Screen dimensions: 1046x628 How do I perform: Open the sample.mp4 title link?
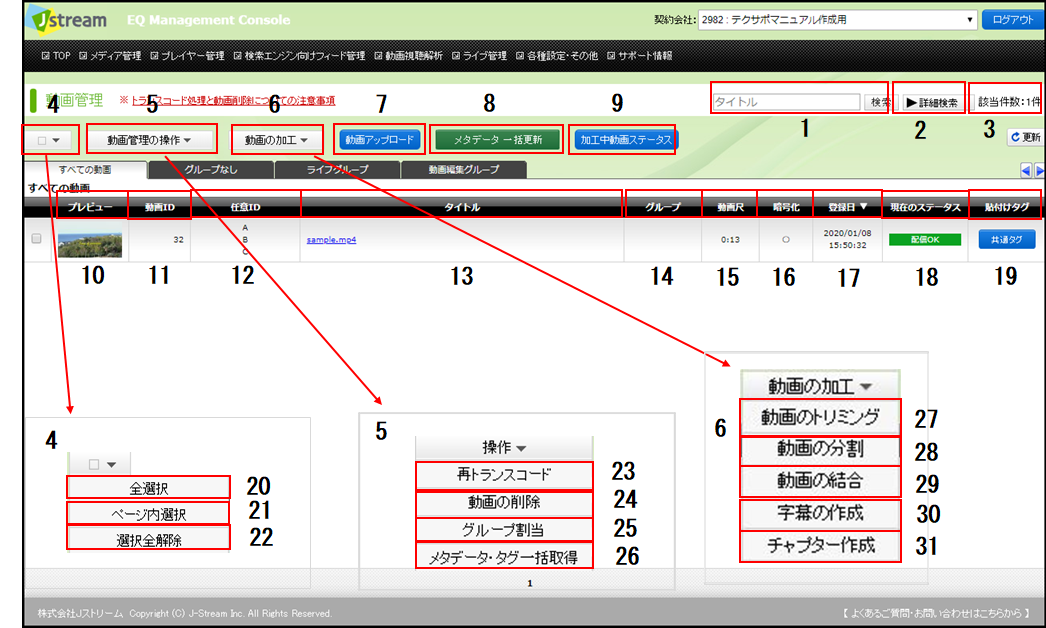(x=330, y=240)
